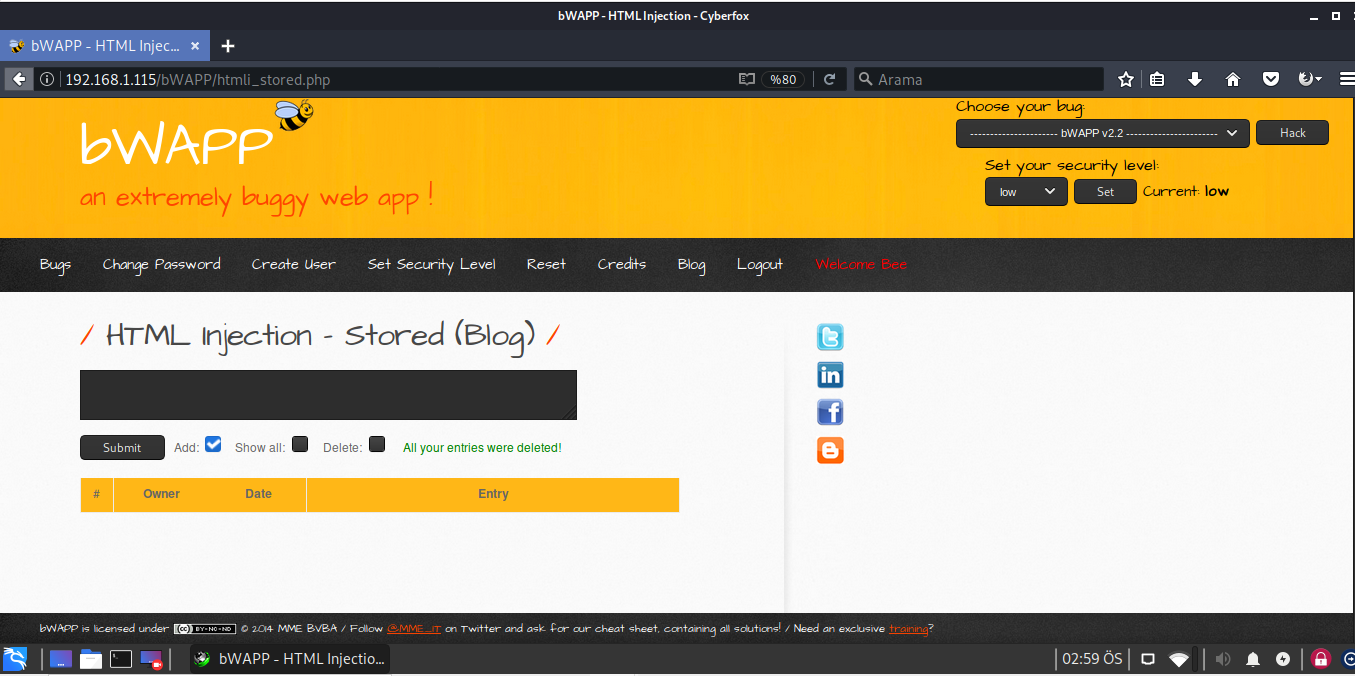Click the Set security level button

pos(1105,191)
